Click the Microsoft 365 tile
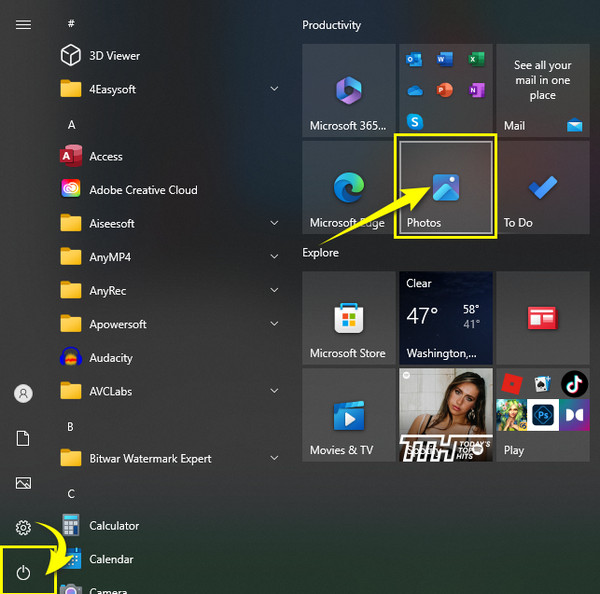Image resolution: width=600 pixels, height=594 pixels. (x=349, y=90)
